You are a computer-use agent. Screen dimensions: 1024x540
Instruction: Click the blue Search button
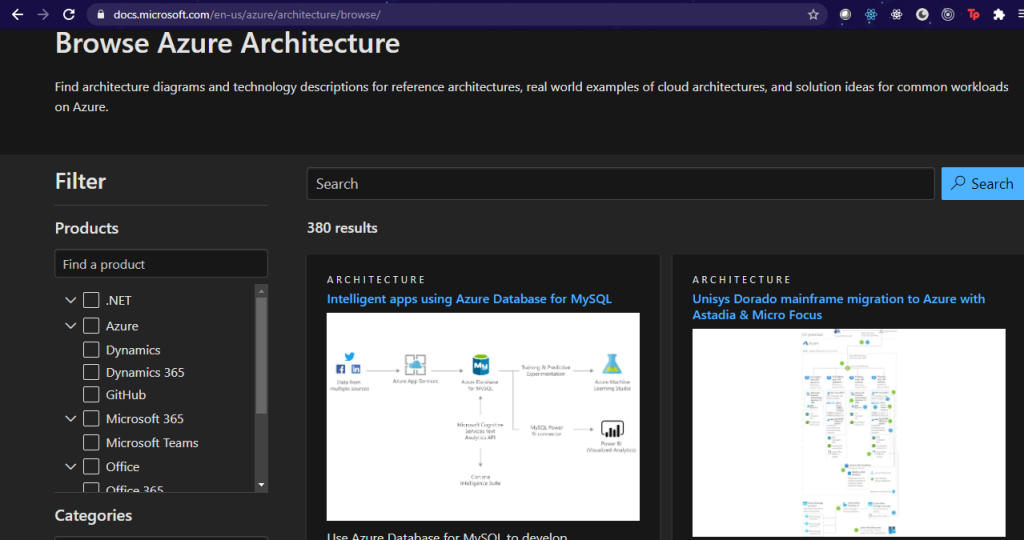(x=982, y=184)
